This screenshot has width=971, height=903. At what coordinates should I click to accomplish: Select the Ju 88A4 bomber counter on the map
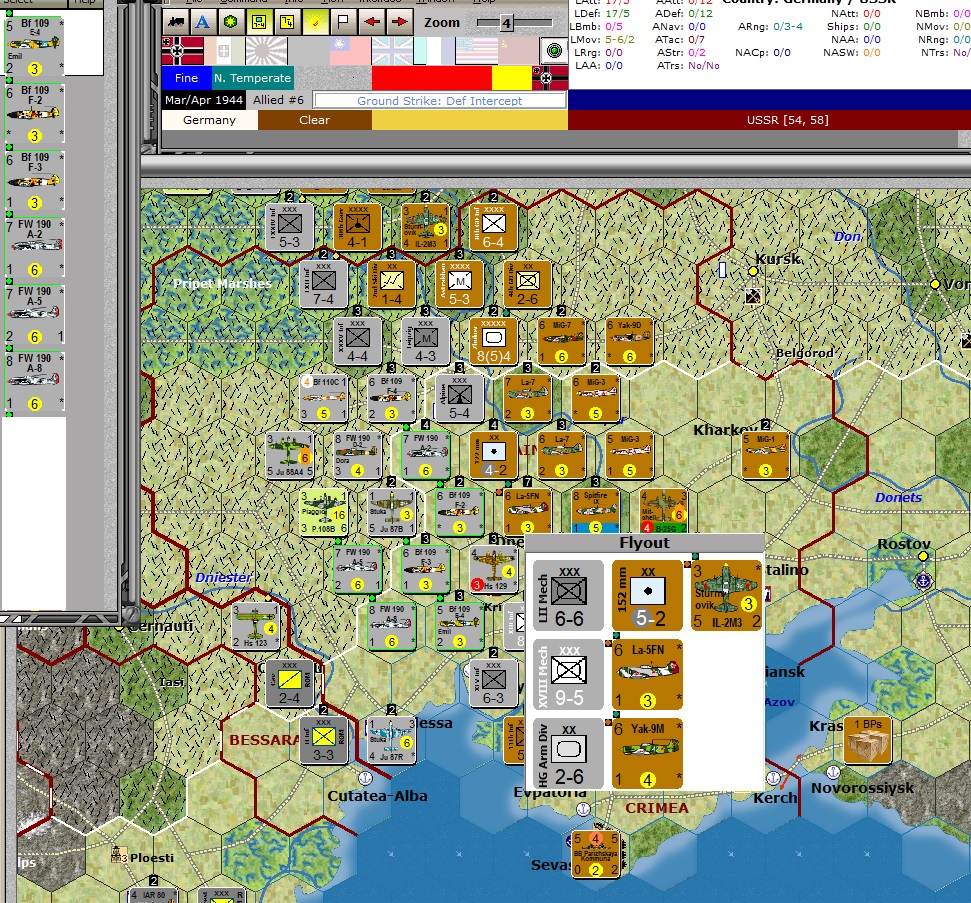(289, 455)
